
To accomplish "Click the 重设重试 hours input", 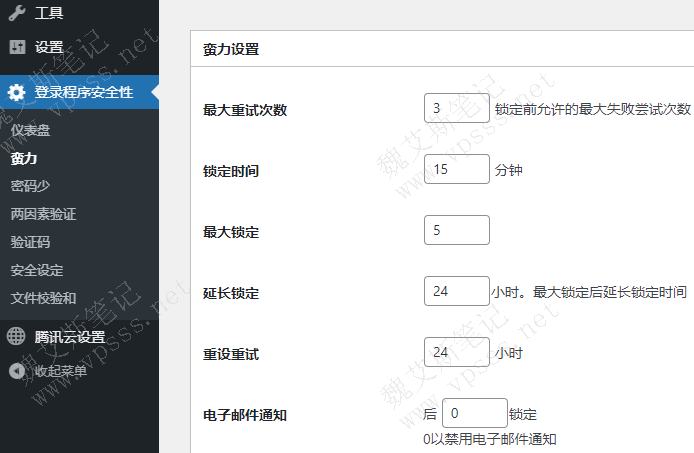I will pos(456,352).
